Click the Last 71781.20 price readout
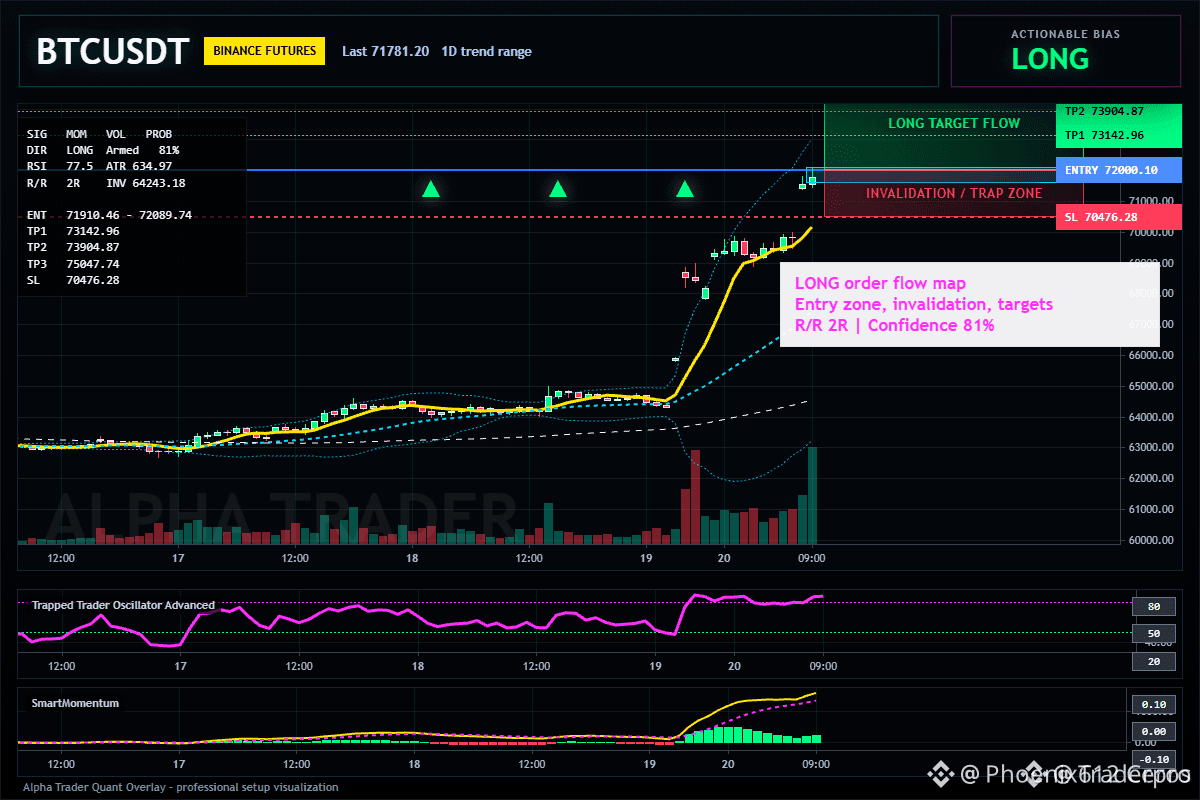The height and width of the screenshot is (800, 1200). [385, 51]
